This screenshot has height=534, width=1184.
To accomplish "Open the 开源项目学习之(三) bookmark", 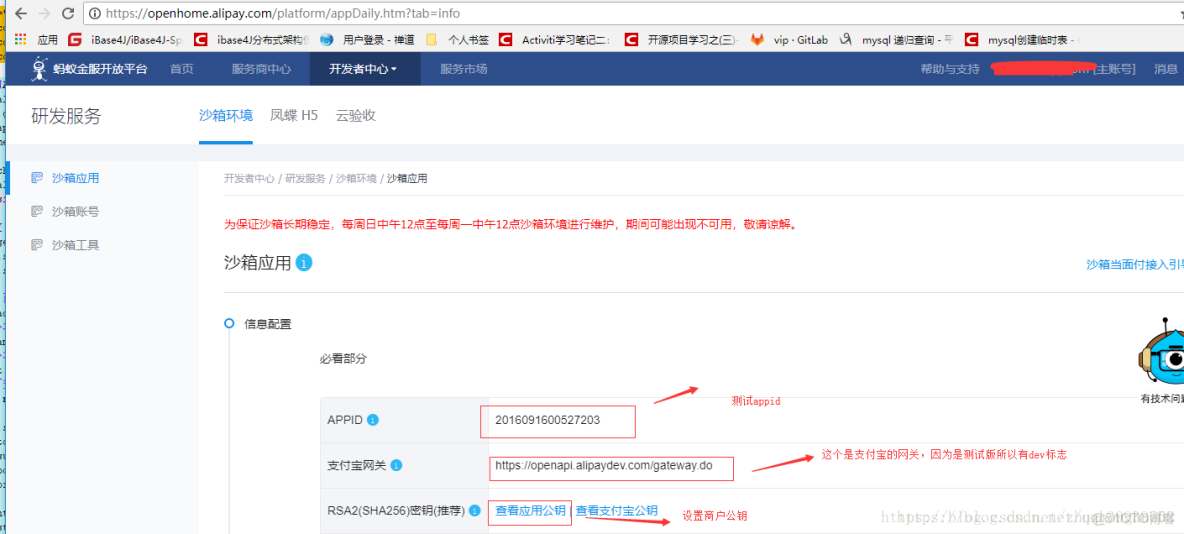I will point(683,39).
